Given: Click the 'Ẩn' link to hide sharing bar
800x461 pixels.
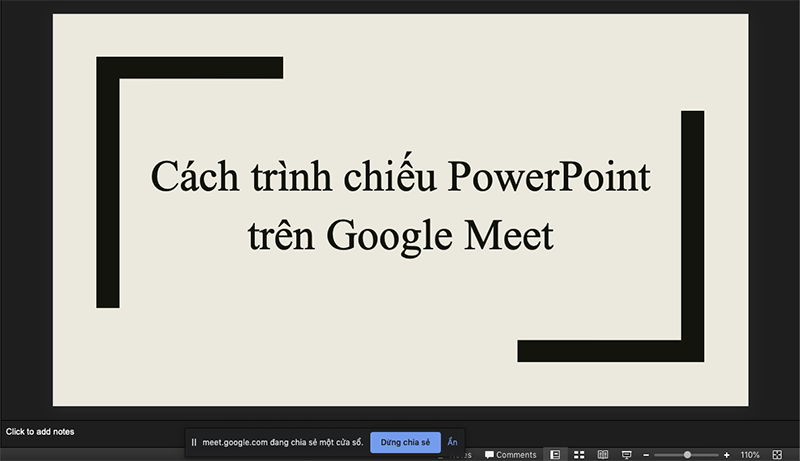Looking at the screenshot, I should pyautogui.click(x=452, y=442).
